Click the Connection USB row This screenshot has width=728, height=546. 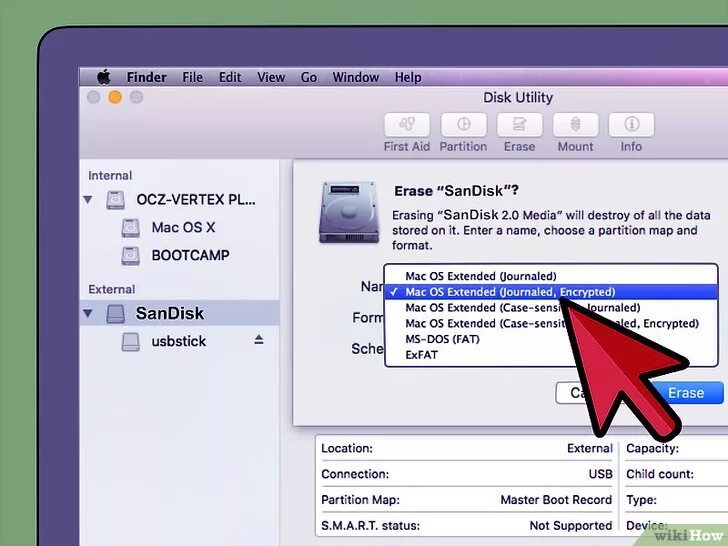pyautogui.click(x=467, y=474)
